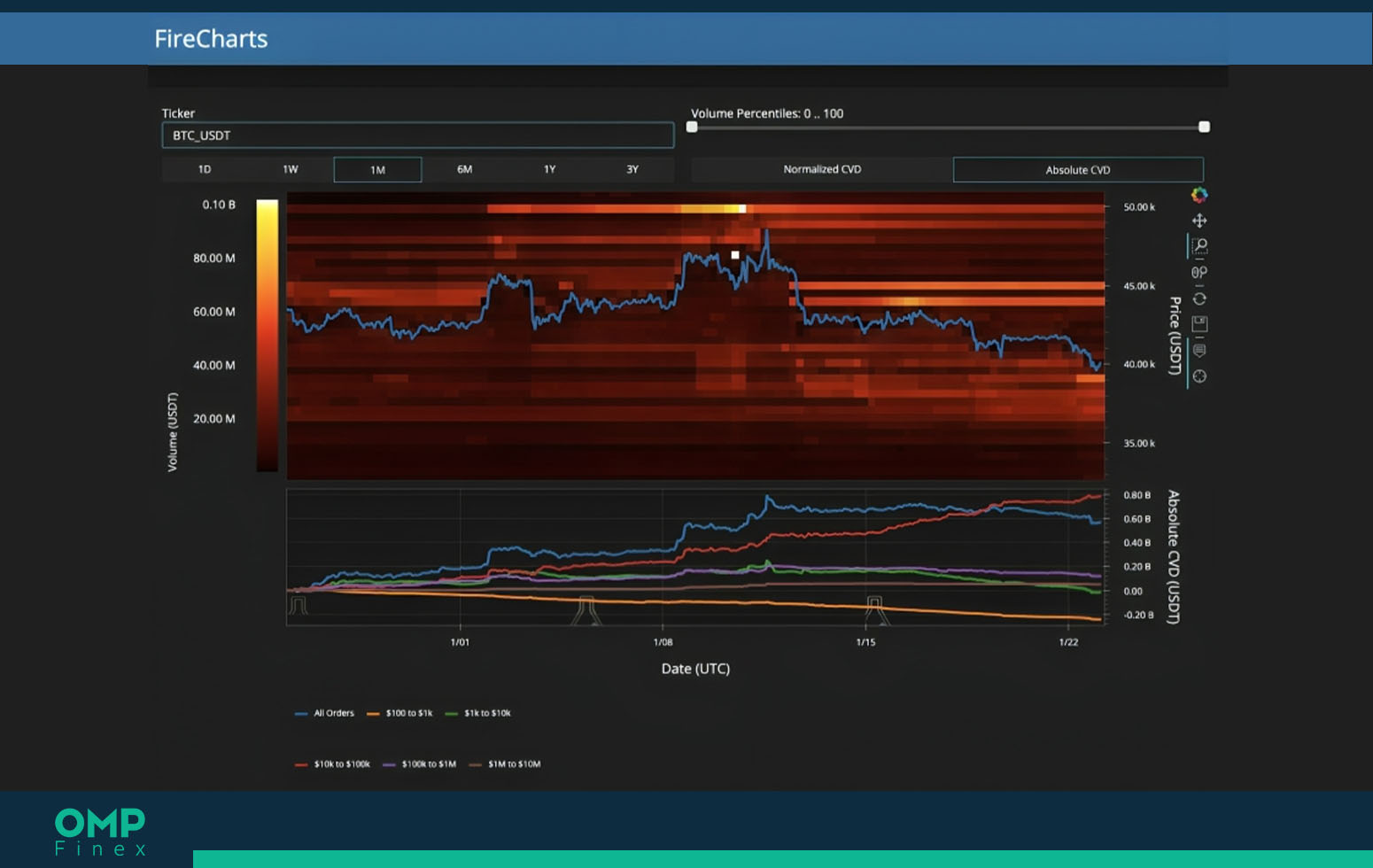Switch to the 3Y timeframe
Screen dimensions: 1373x868
coord(632,169)
